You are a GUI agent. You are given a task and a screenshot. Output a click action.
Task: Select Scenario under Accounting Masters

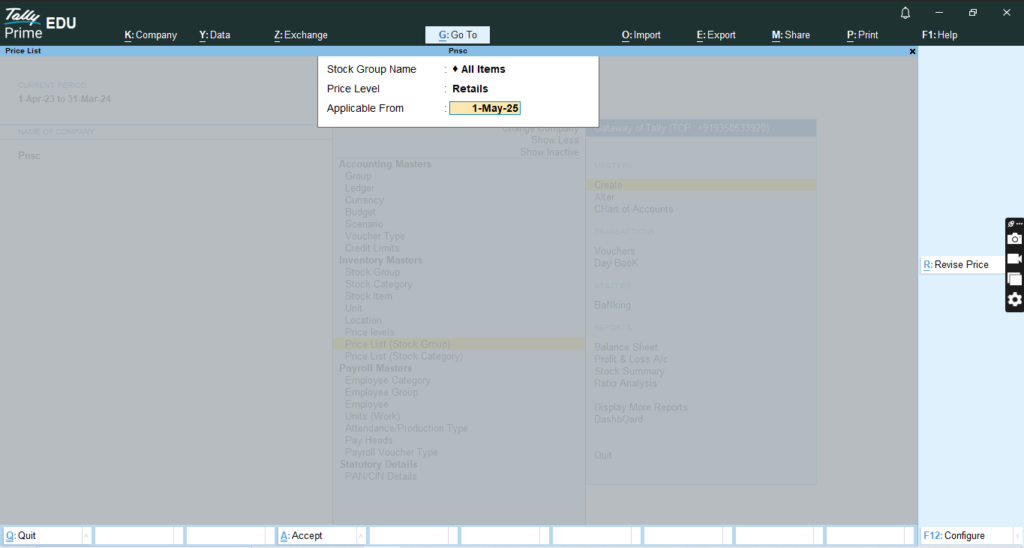pos(364,224)
